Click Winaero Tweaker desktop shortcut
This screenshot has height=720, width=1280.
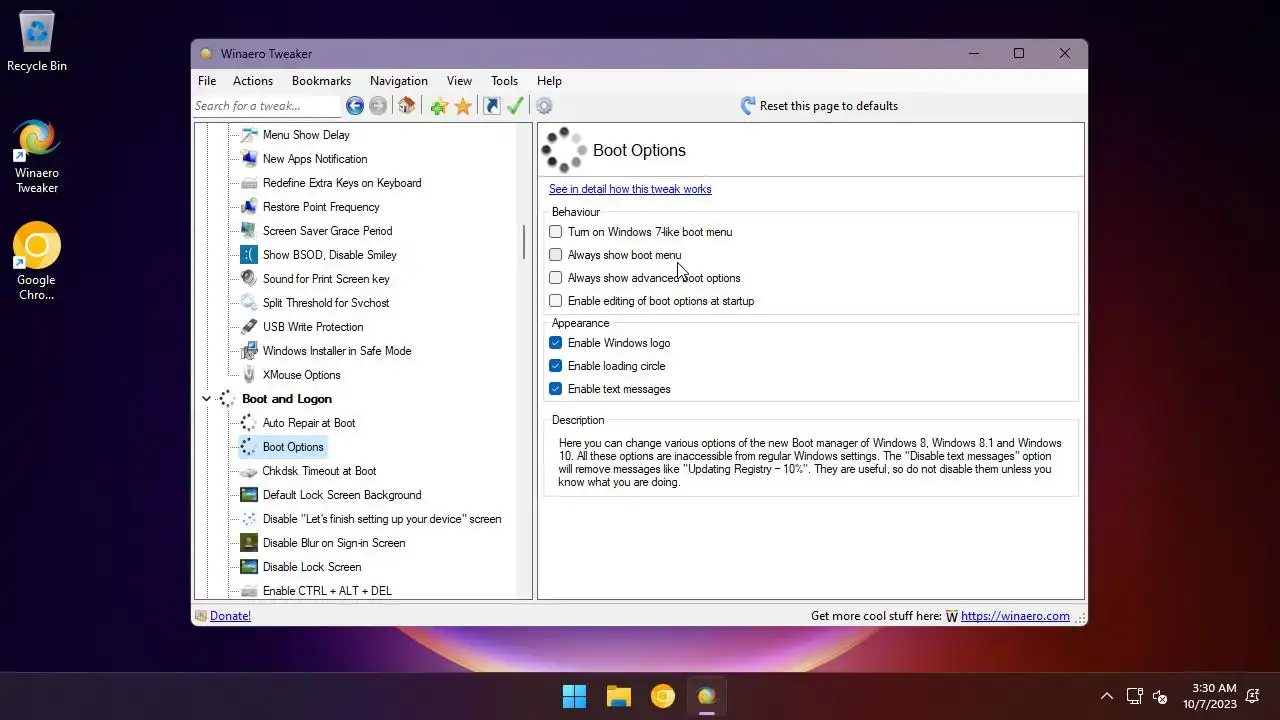point(37,158)
